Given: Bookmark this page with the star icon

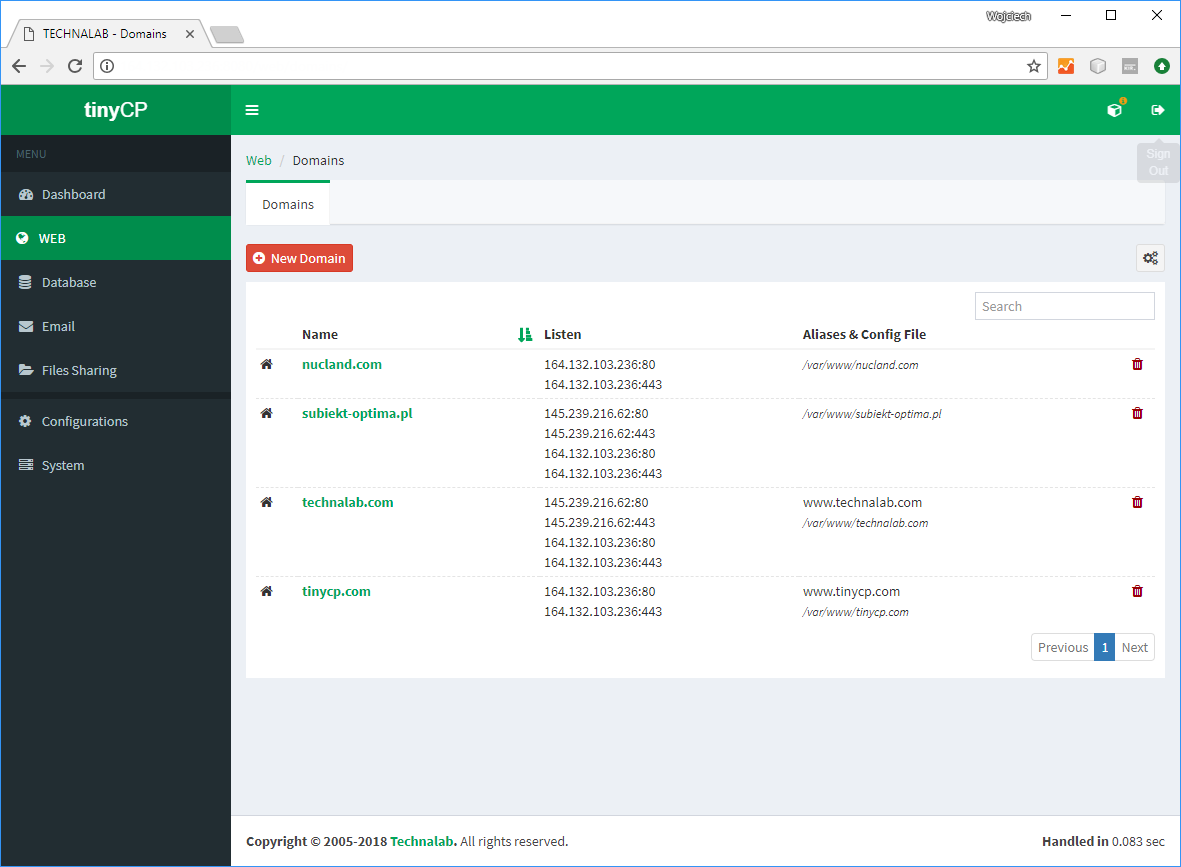Looking at the screenshot, I should pyautogui.click(x=1033, y=66).
